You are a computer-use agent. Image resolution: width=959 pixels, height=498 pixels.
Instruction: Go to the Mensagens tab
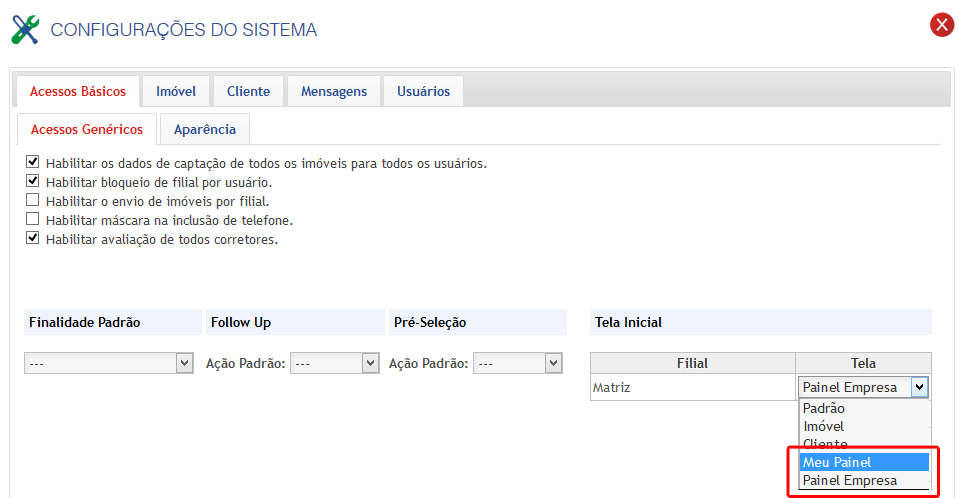pyautogui.click(x=334, y=91)
